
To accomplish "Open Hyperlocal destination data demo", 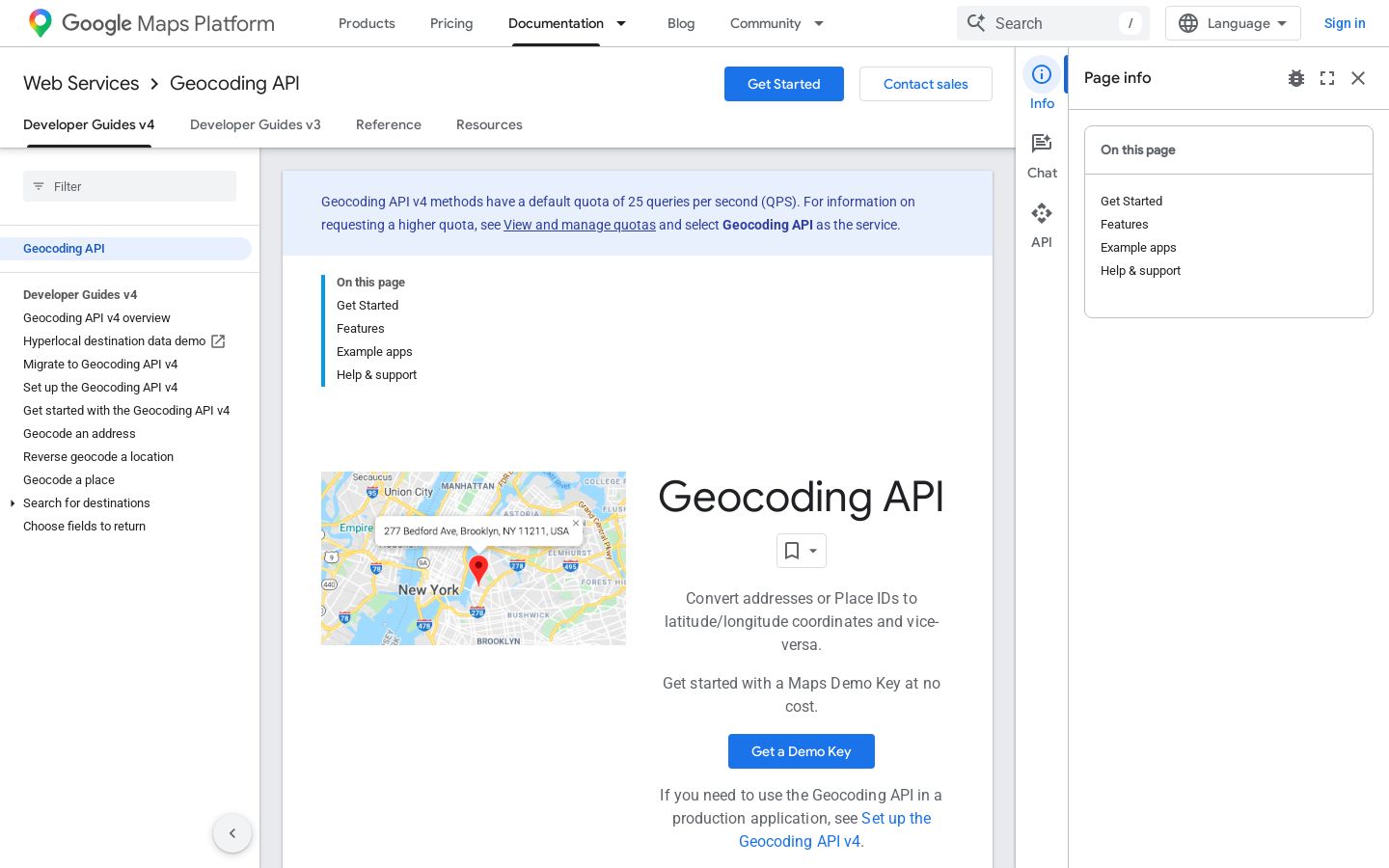I will tap(114, 341).
